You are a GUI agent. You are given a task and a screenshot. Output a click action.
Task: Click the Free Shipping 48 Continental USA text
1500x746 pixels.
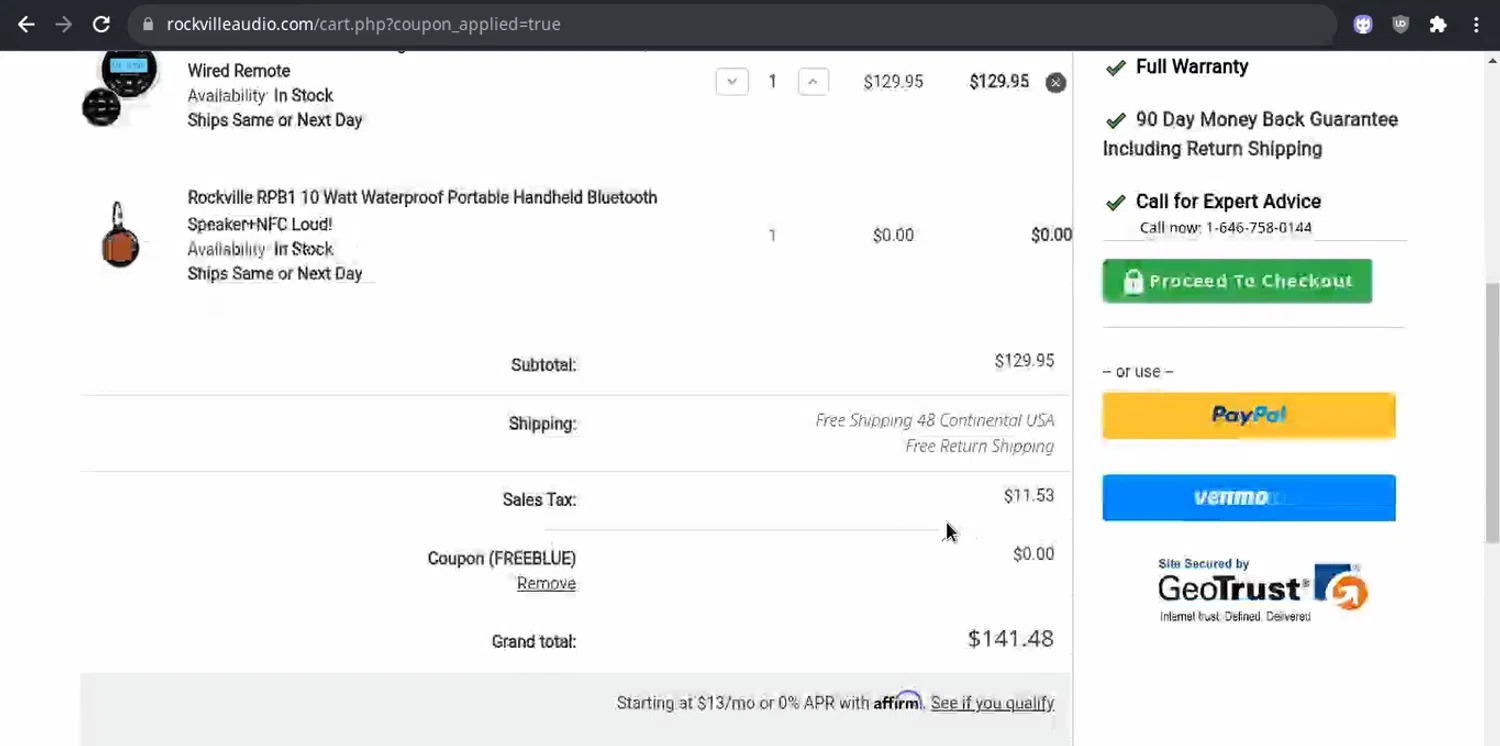click(935, 420)
